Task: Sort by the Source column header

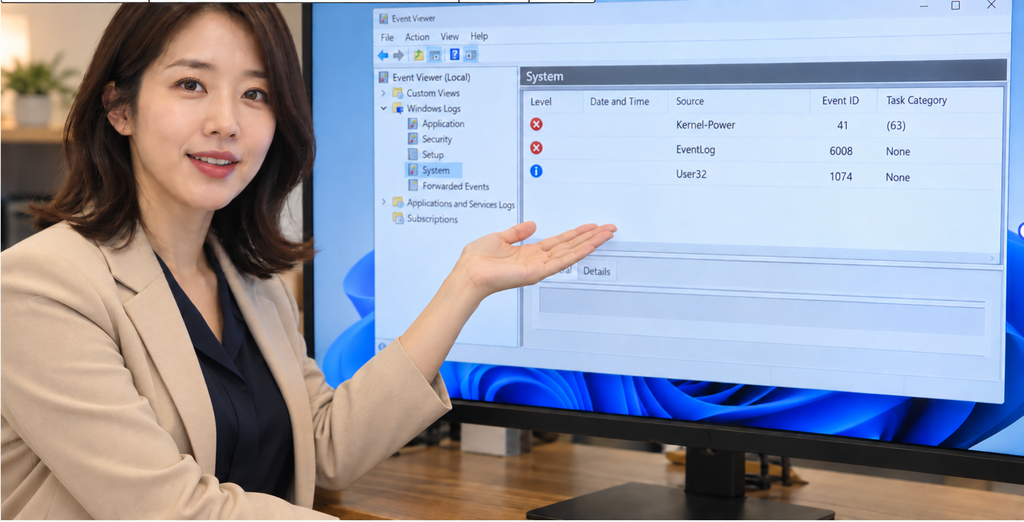Action: (x=690, y=101)
